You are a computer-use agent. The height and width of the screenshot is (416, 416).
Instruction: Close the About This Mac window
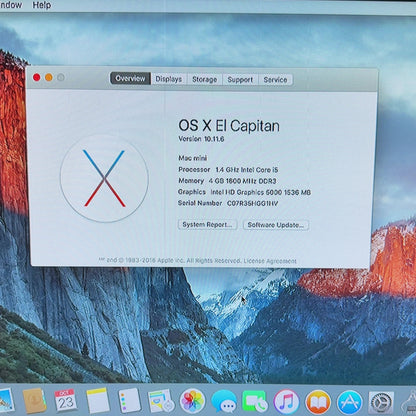37,78
